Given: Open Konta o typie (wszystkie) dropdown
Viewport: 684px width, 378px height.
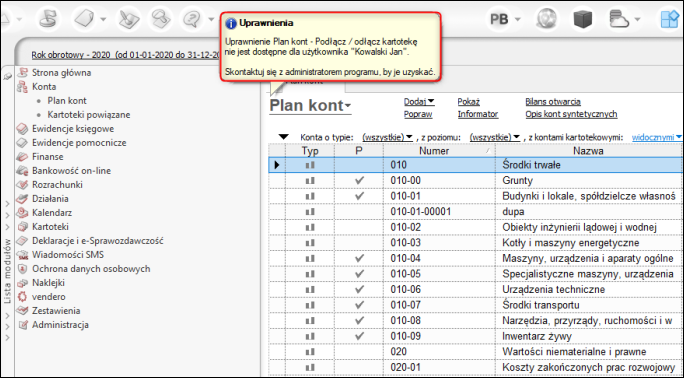Looking at the screenshot, I should click(387, 137).
